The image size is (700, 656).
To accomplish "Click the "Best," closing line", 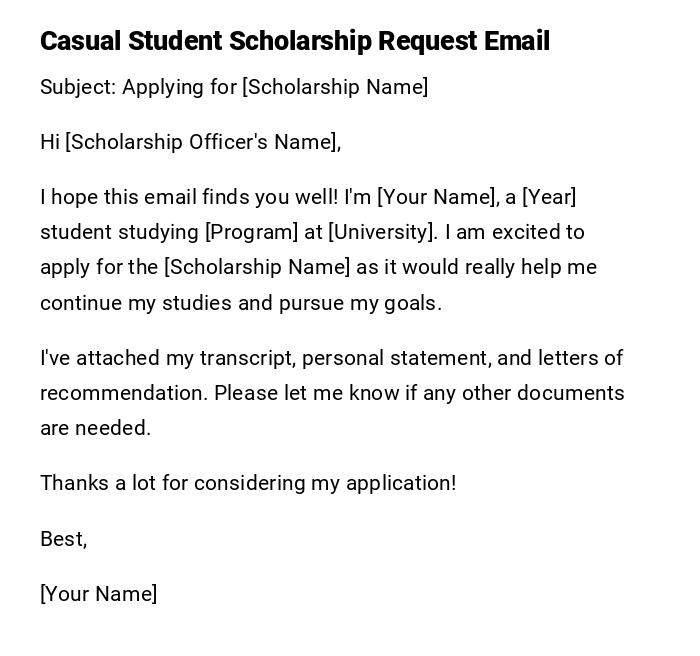I will (64, 539).
